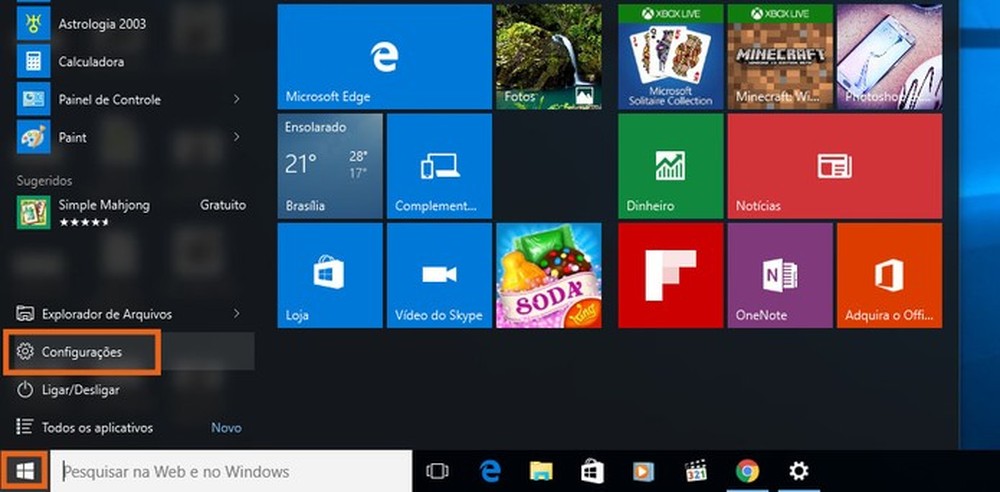Open the Photoshop tile
Image resolution: width=1000 pixels, height=492 pixels.
[x=889, y=56]
